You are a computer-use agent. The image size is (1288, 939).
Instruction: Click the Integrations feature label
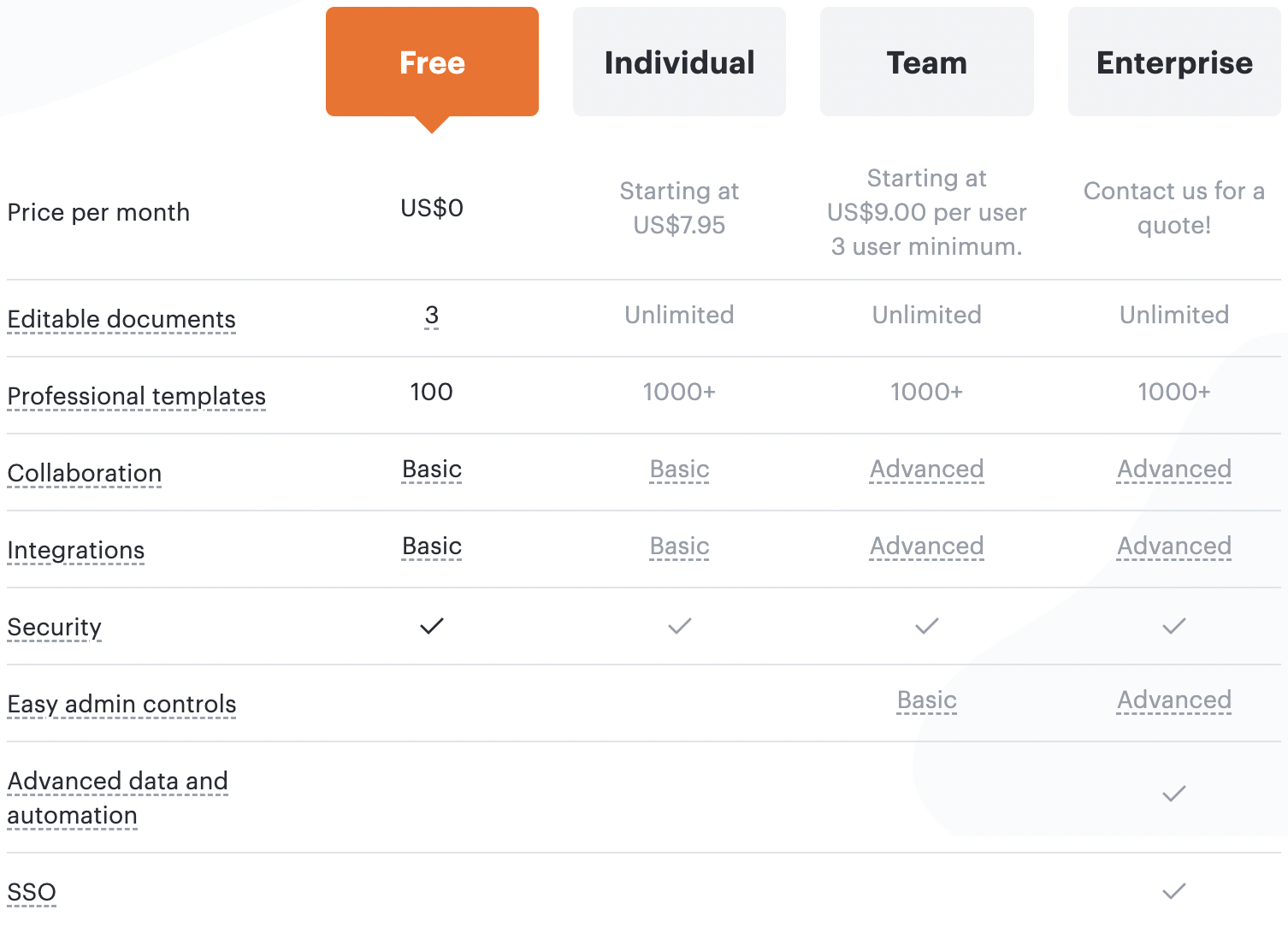pos(76,550)
